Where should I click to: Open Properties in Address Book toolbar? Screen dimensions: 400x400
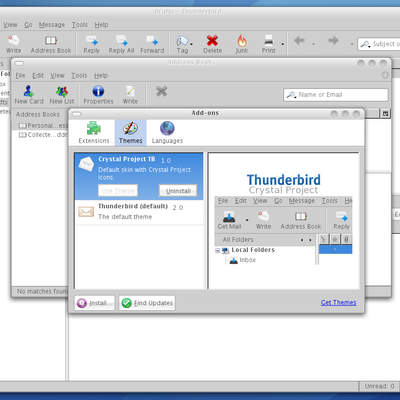(x=98, y=95)
